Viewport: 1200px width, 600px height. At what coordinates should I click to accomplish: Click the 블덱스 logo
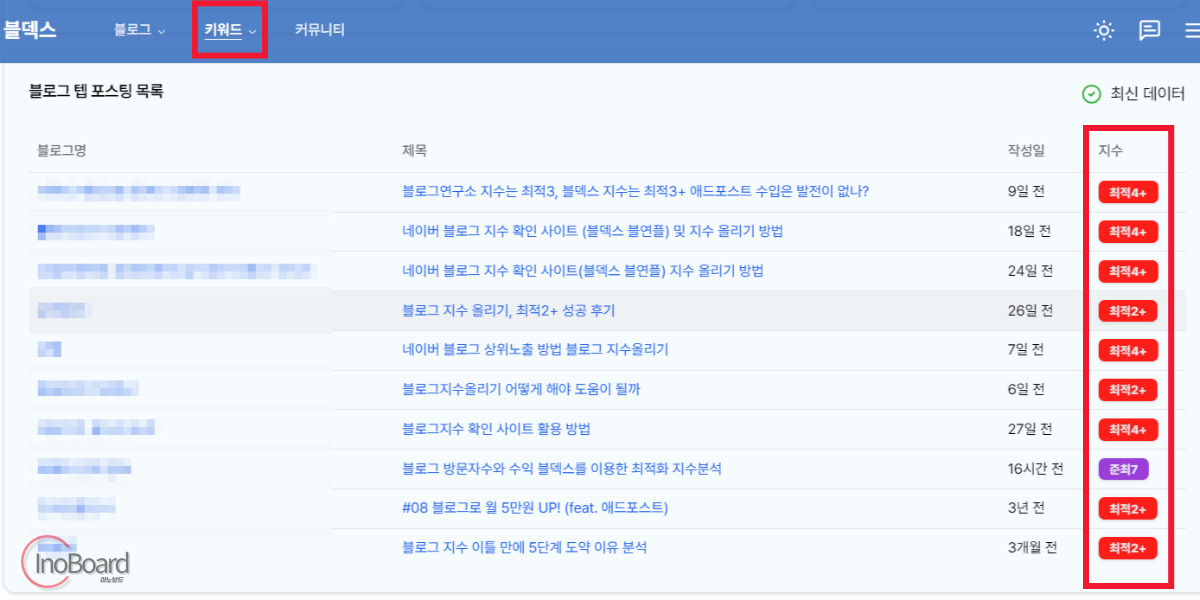(28, 30)
